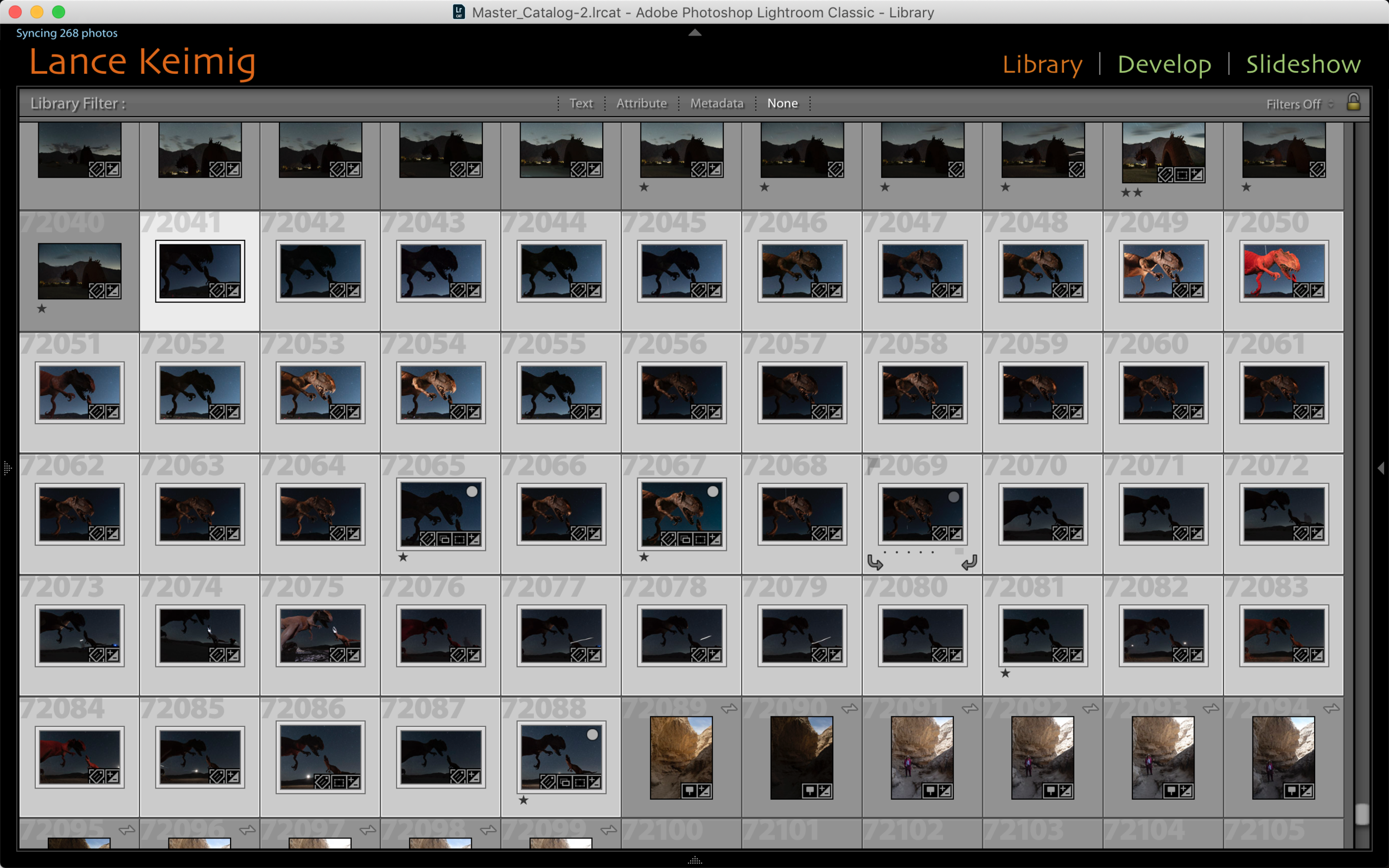Click the keyword tag badge on photo 72088

[x=548, y=782]
